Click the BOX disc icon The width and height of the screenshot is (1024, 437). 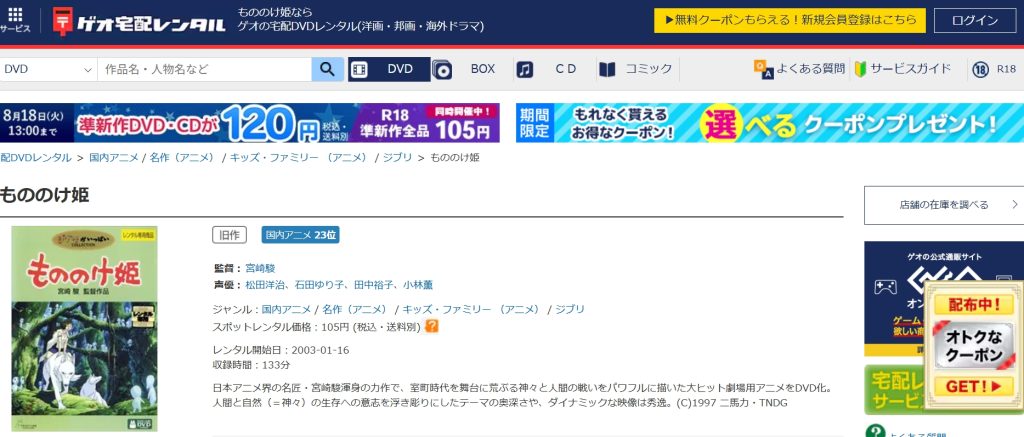[x=442, y=69]
